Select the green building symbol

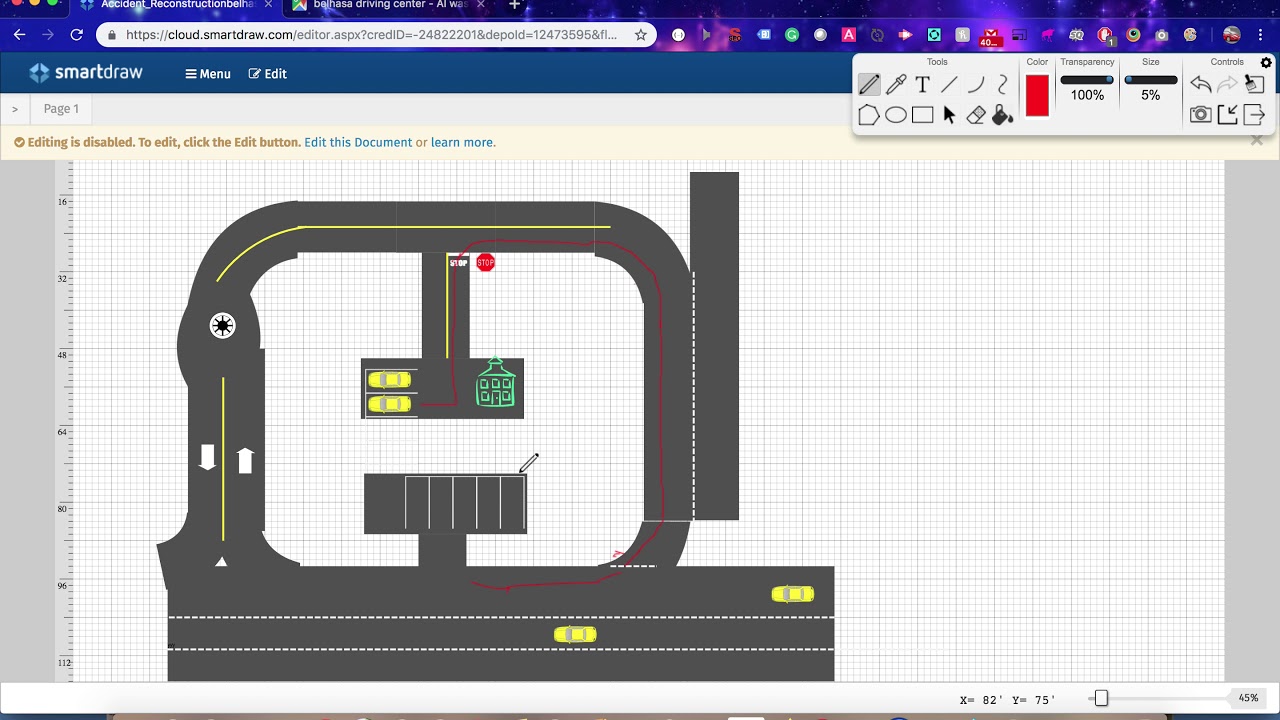point(496,383)
